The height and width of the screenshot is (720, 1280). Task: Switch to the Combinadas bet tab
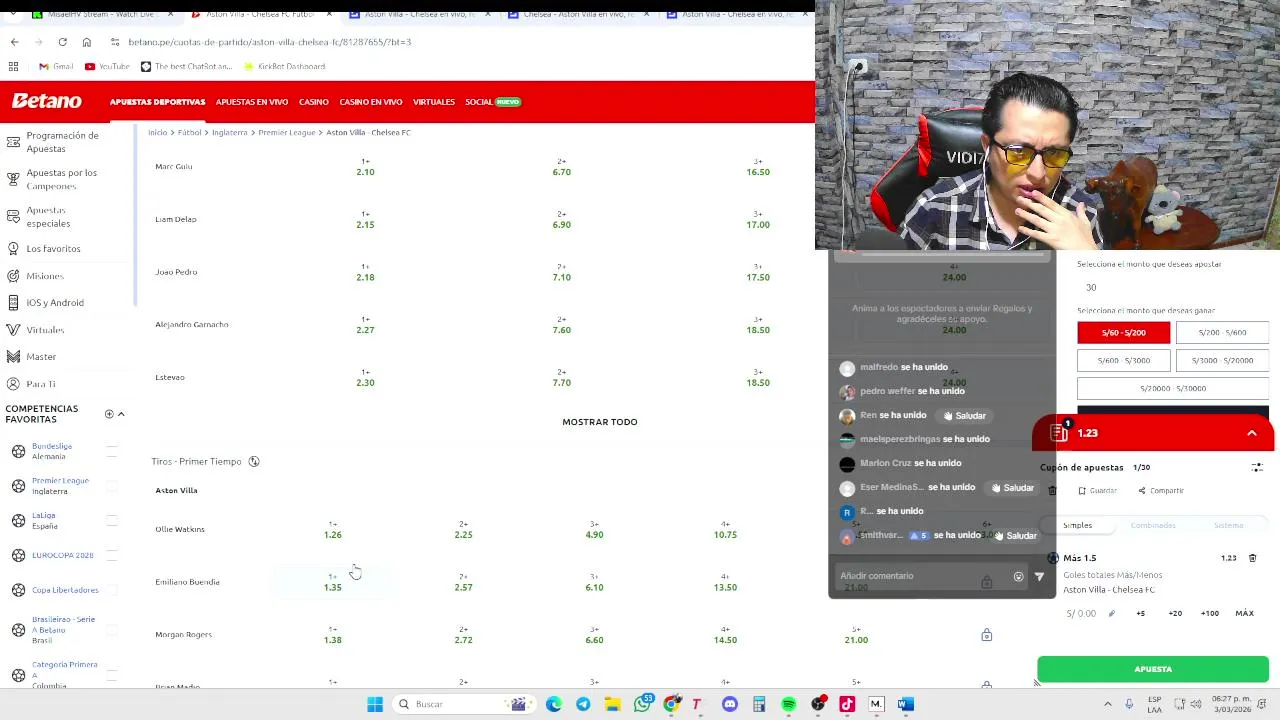click(1153, 525)
